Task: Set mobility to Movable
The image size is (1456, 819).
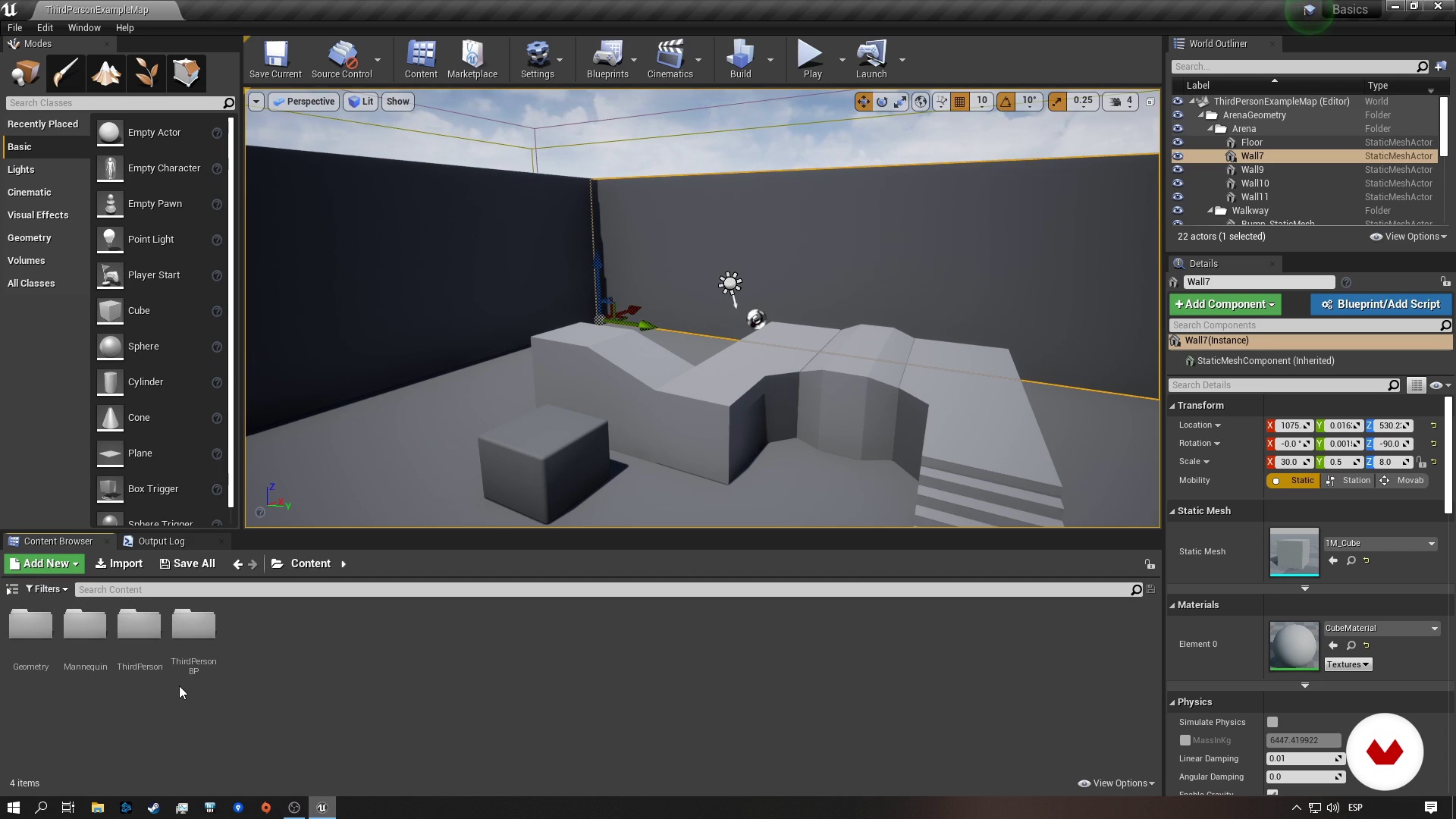Action: [x=1403, y=481]
